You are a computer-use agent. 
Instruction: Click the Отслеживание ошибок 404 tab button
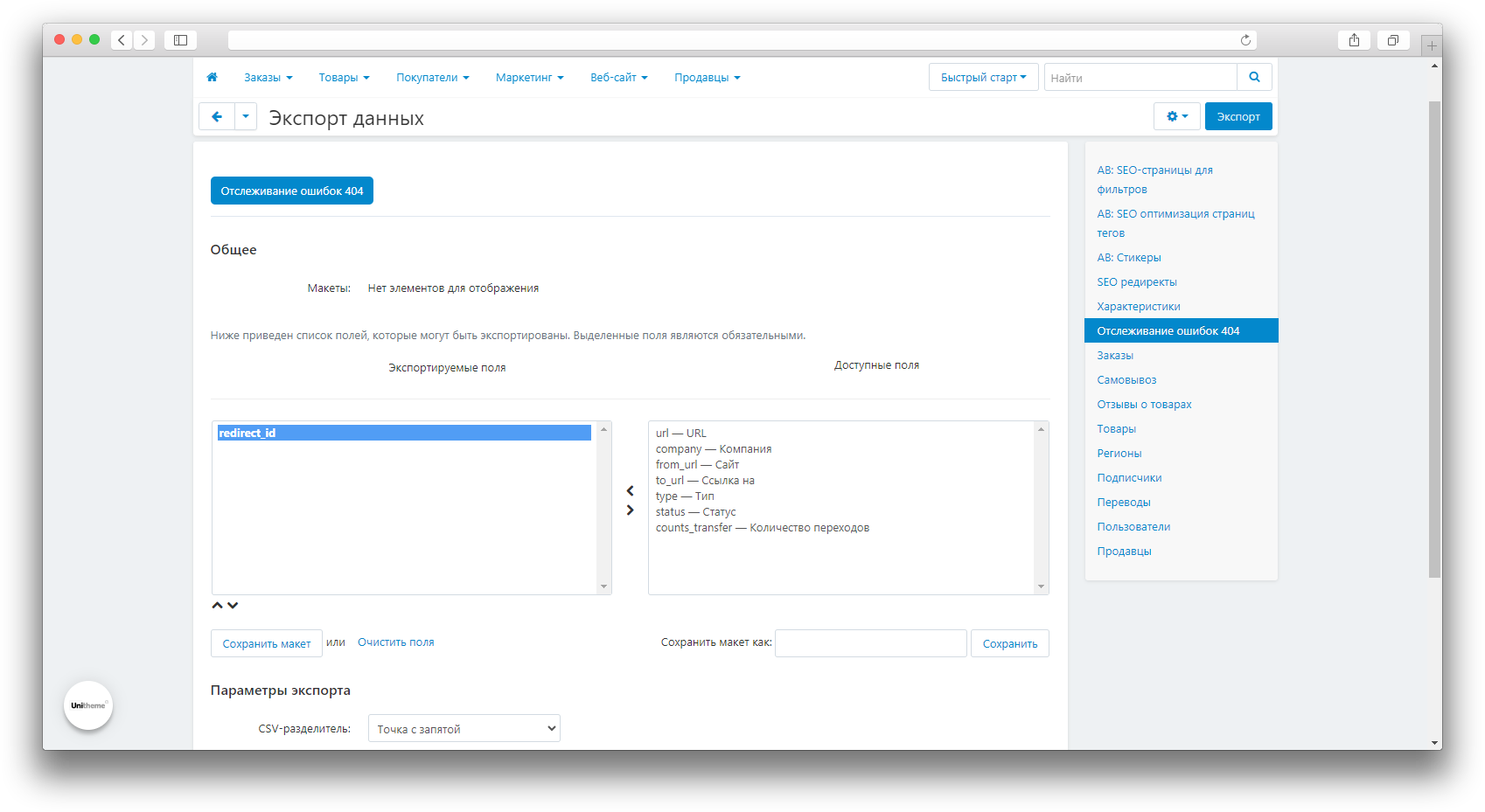click(x=292, y=191)
